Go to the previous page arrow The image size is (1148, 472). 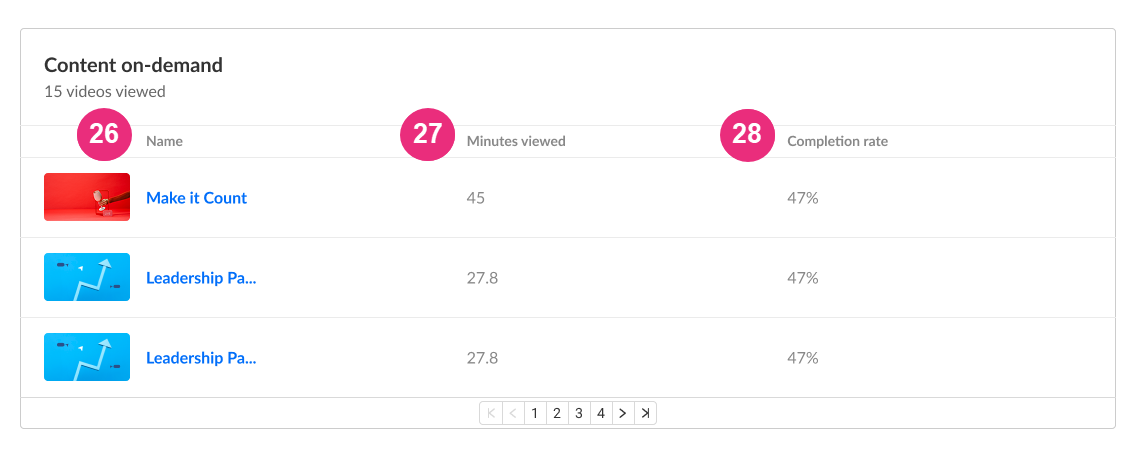pos(513,413)
